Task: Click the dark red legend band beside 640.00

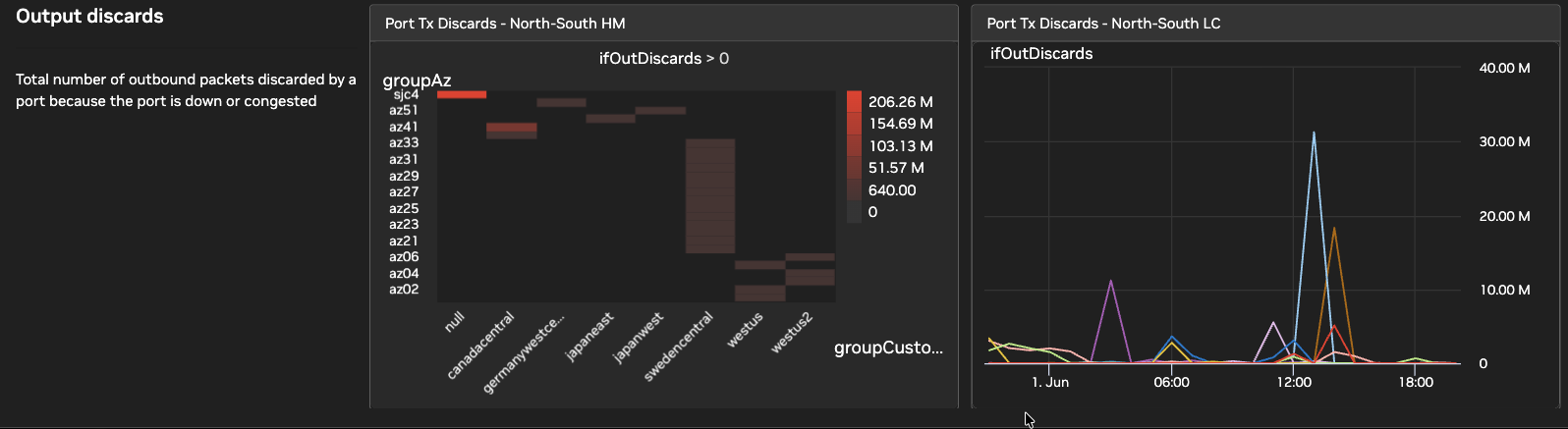Action: (854, 190)
